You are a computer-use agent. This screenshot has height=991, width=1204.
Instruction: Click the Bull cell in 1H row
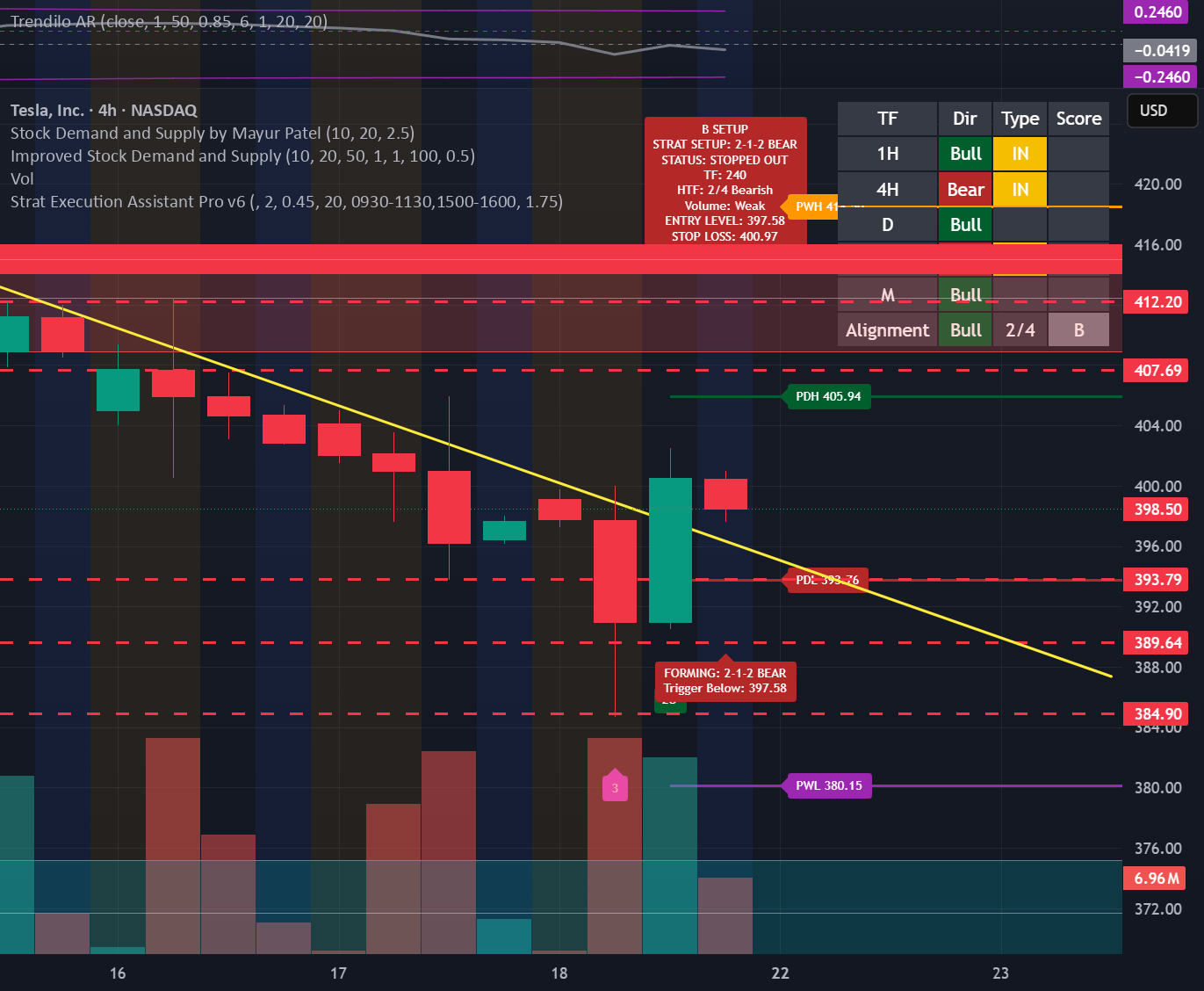point(965,154)
